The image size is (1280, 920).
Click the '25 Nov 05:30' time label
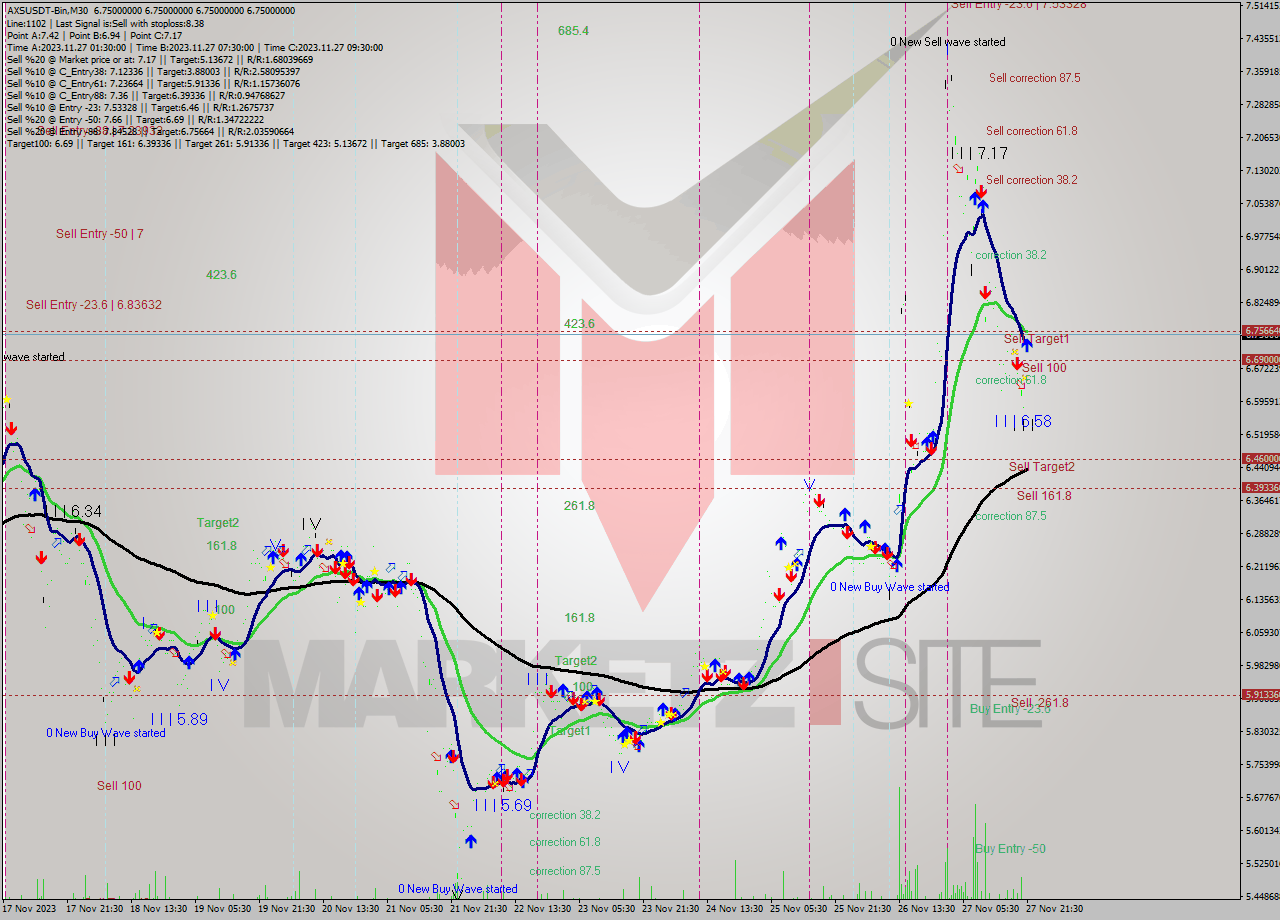click(x=799, y=909)
